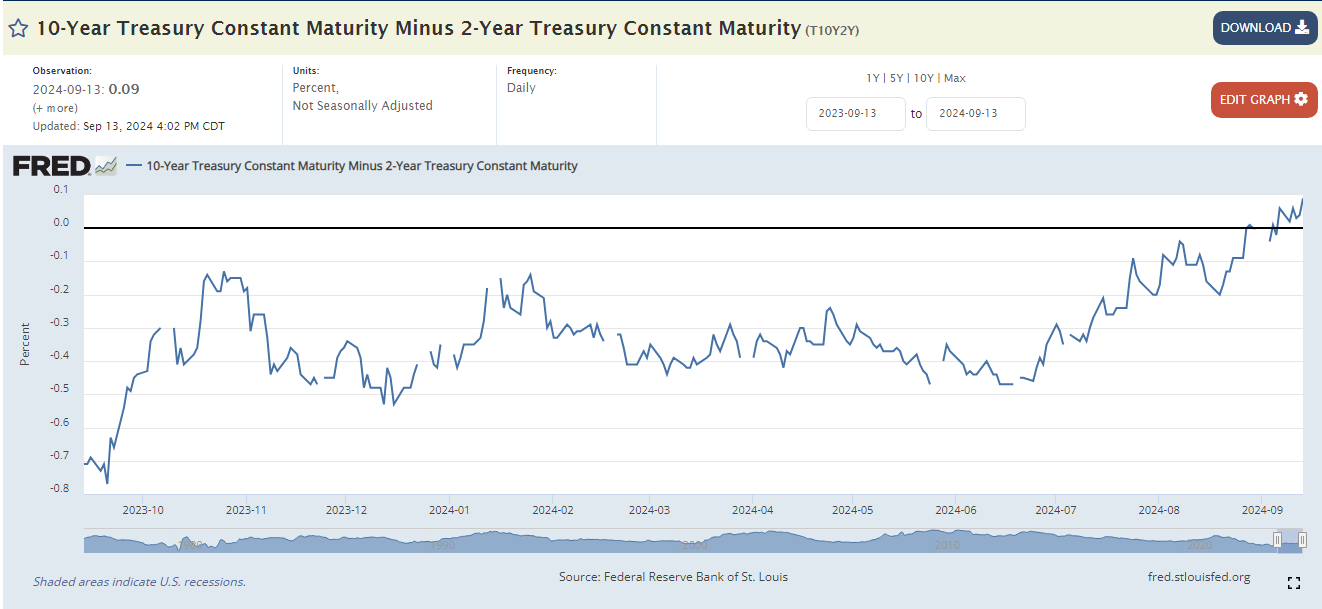Show the Max date range
Viewport: 1322px width, 609px height.
954,78
